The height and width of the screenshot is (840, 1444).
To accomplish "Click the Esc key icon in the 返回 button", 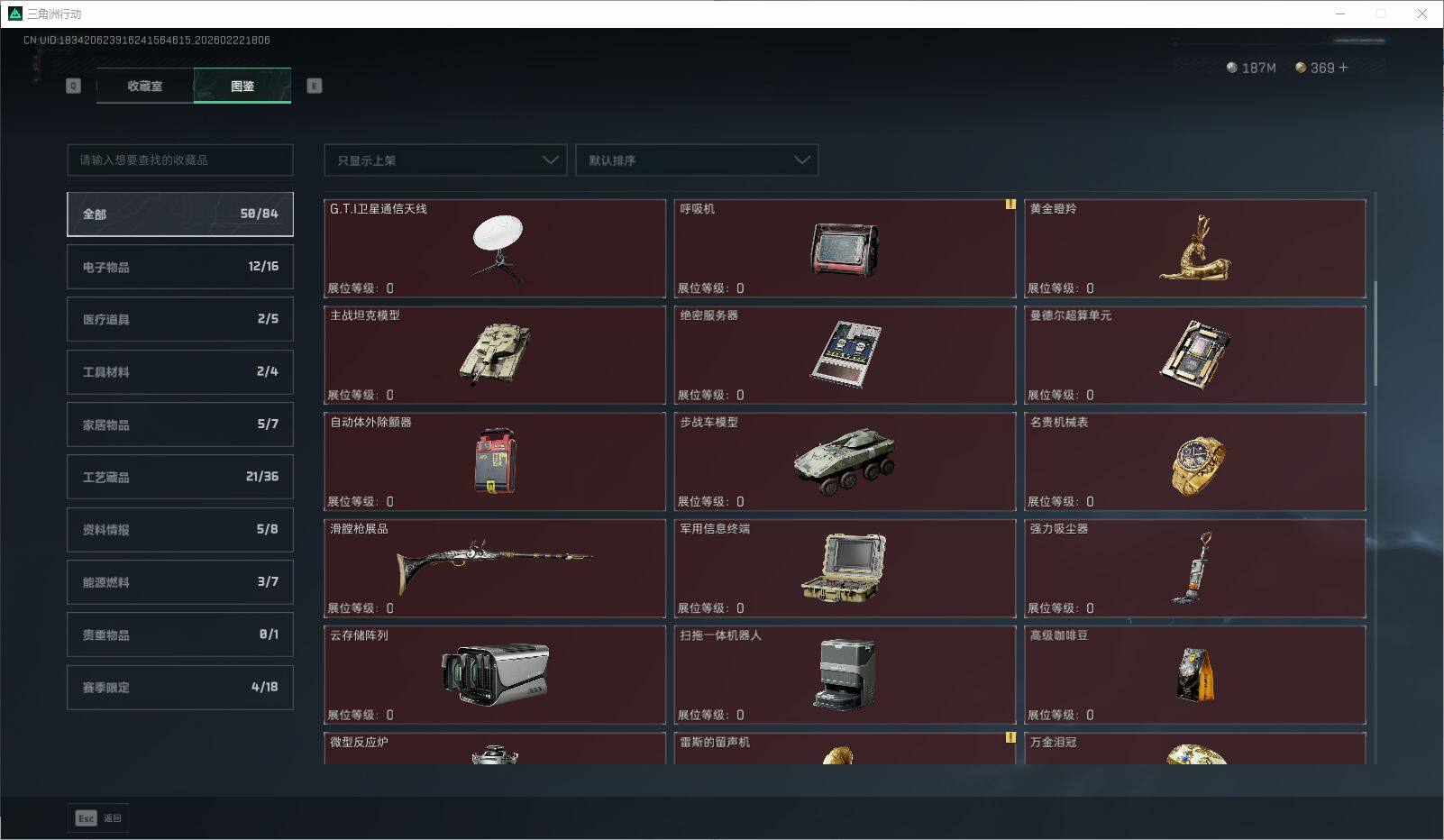I will [x=86, y=818].
